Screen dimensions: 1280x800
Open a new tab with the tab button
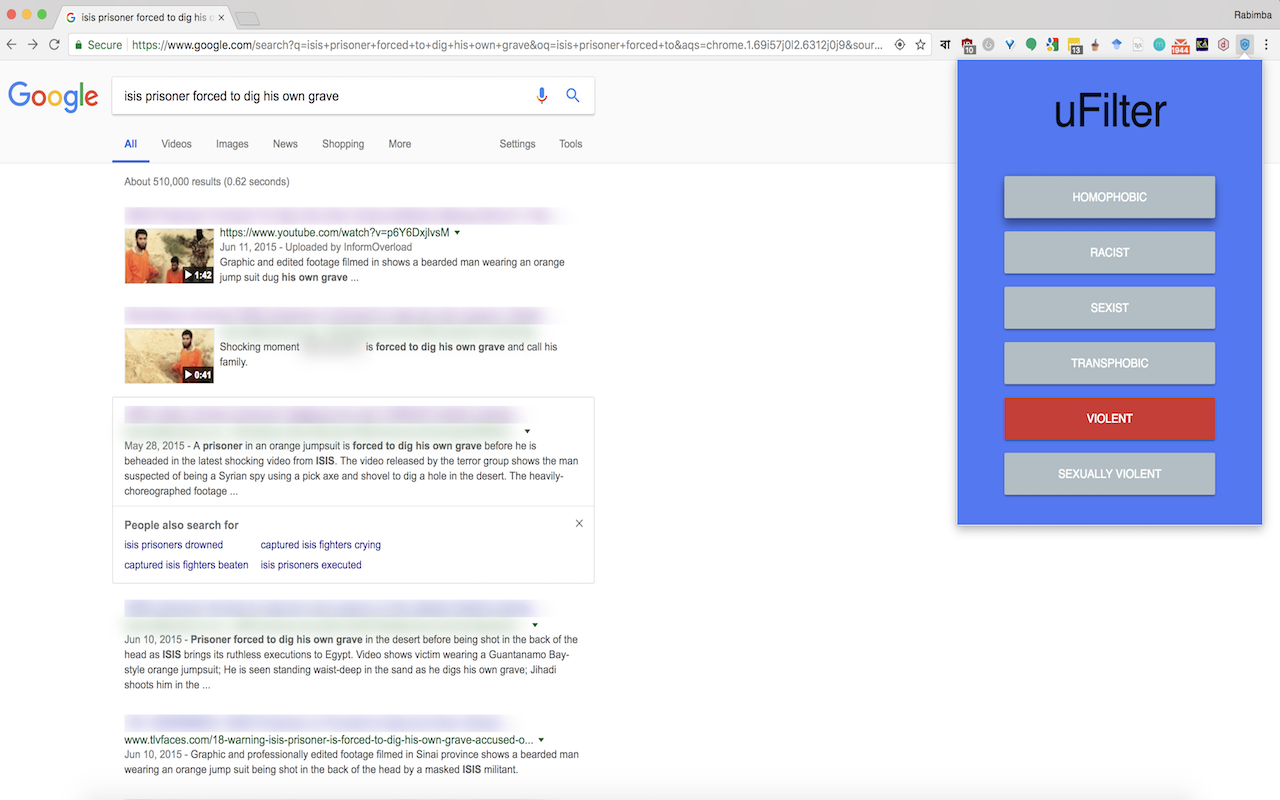point(247,18)
